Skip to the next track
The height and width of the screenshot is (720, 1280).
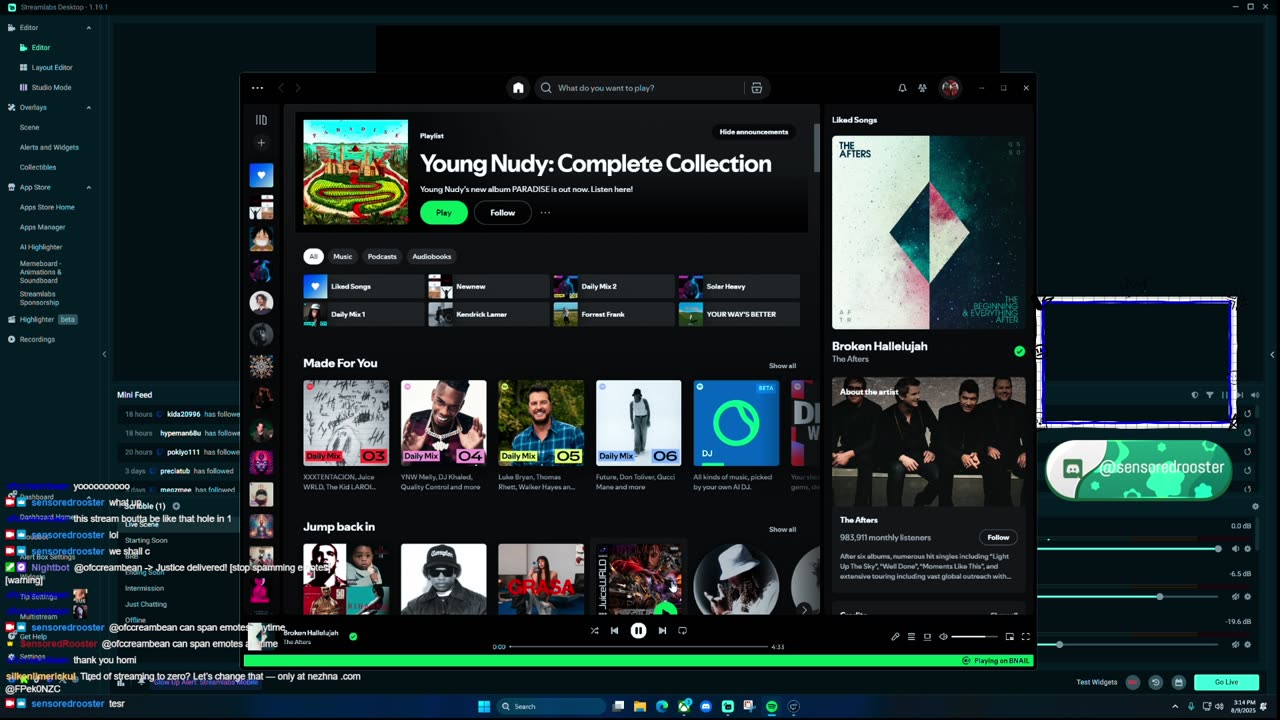[662, 631]
